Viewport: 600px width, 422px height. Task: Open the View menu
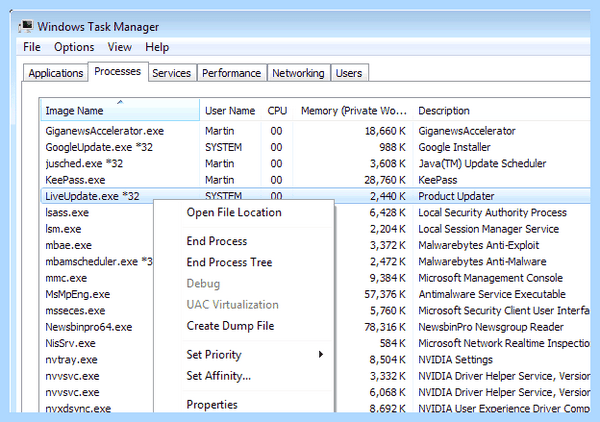(120, 47)
